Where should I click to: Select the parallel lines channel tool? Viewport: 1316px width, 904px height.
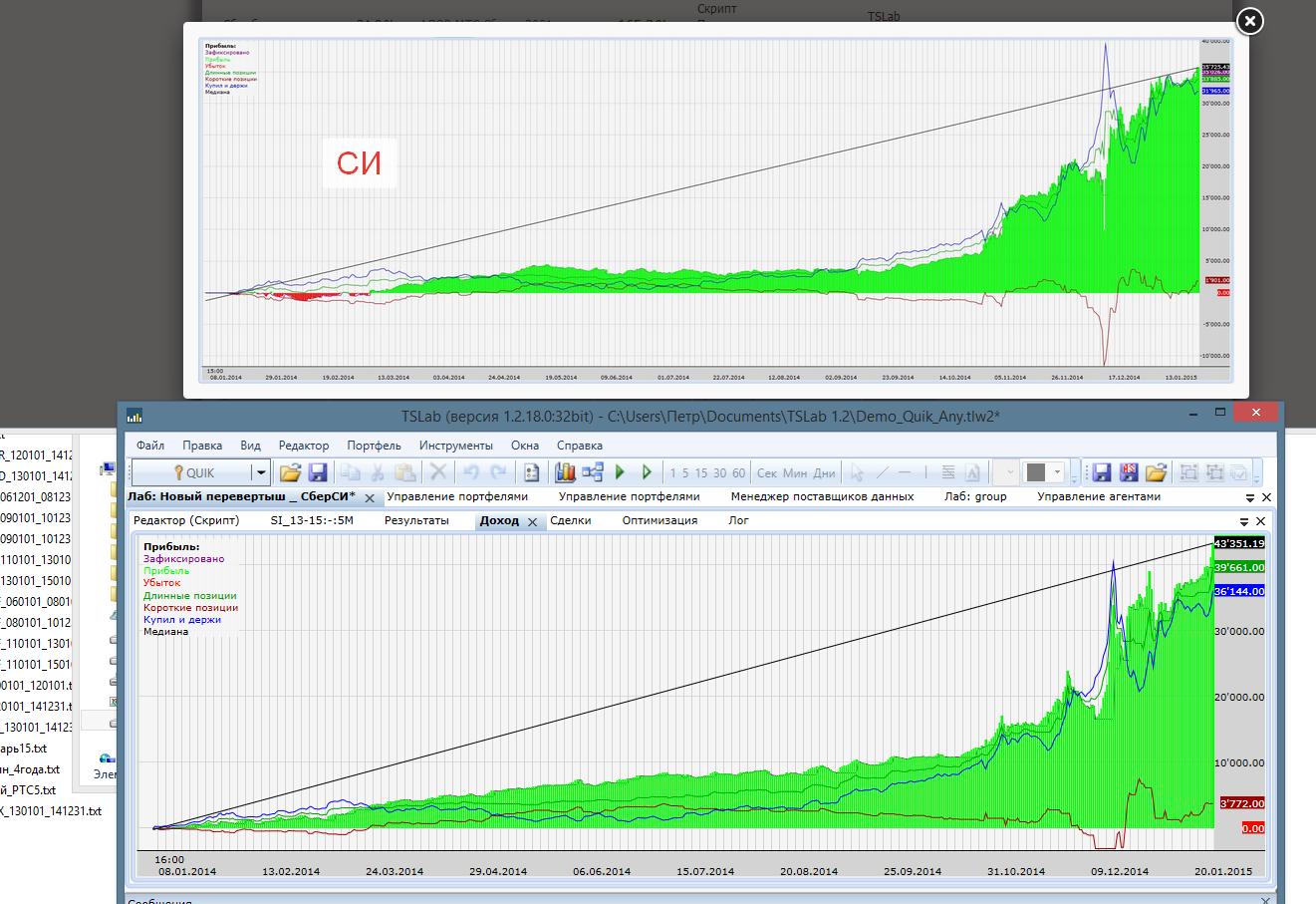pos(948,472)
